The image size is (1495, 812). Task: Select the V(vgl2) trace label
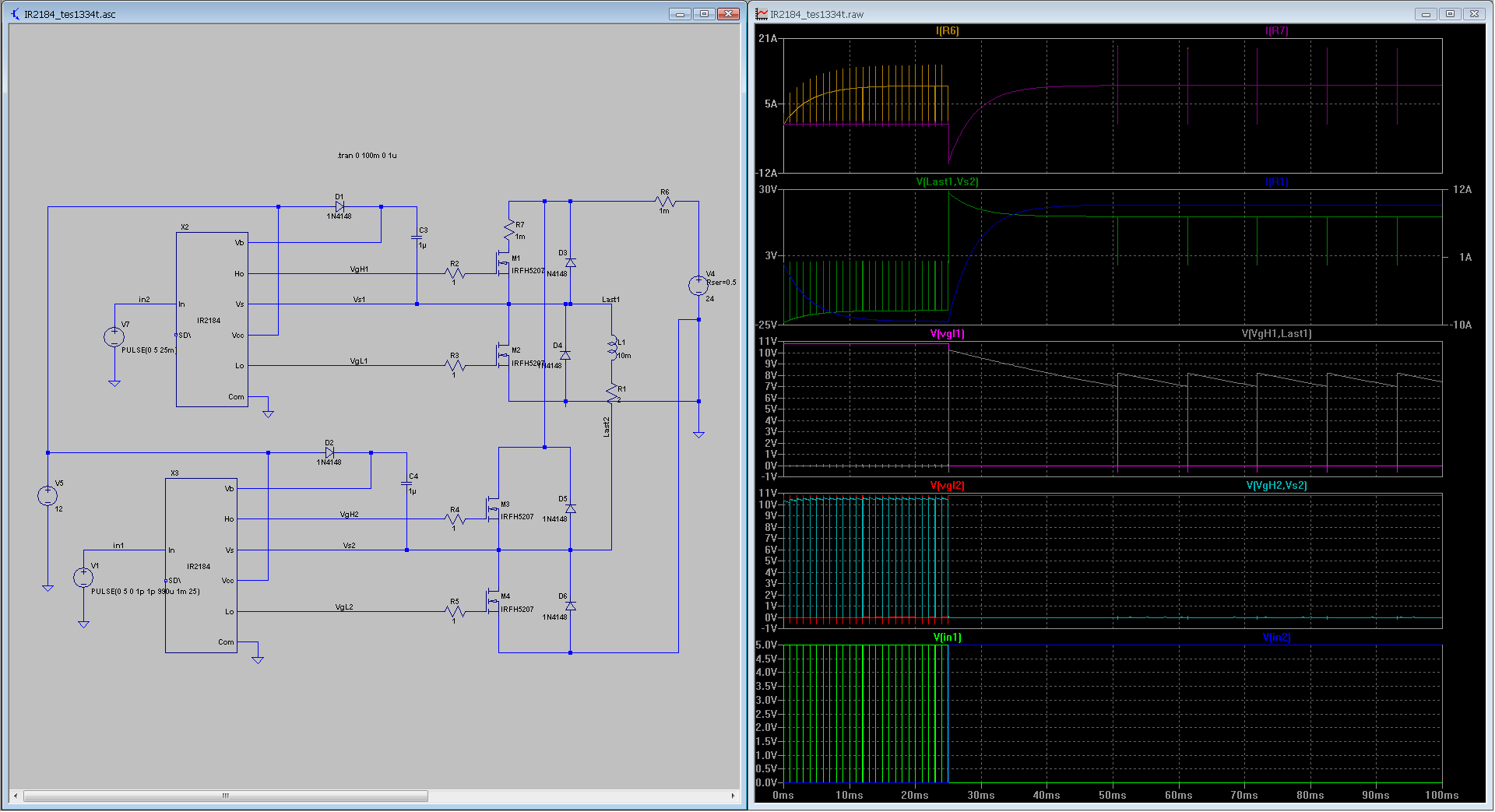click(x=947, y=486)
